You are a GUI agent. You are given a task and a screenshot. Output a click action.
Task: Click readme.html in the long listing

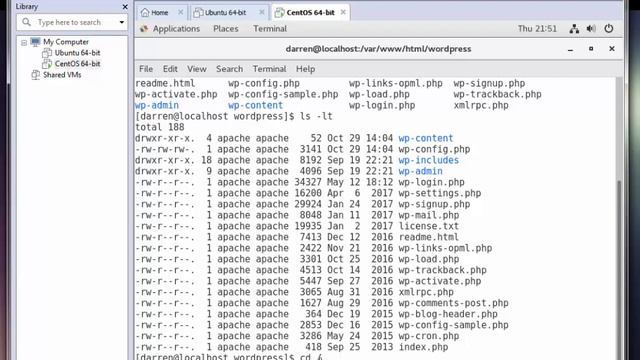429,237
